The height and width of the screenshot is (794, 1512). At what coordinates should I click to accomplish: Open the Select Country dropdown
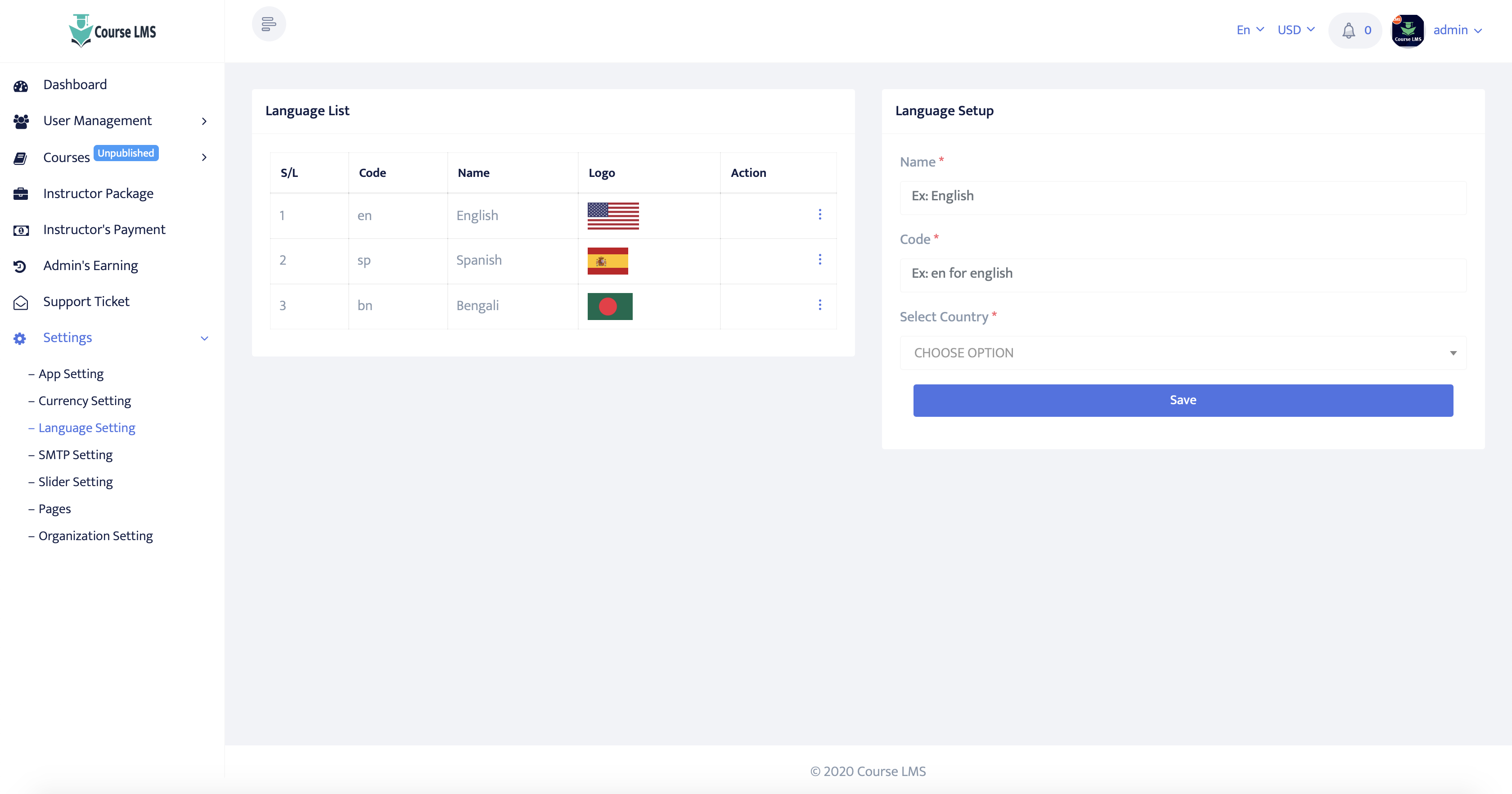(1183, 353)
